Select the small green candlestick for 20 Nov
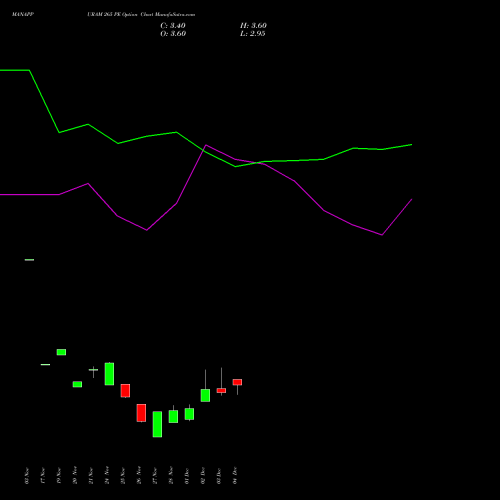500x500 pixels. click(x=77, y=384)
